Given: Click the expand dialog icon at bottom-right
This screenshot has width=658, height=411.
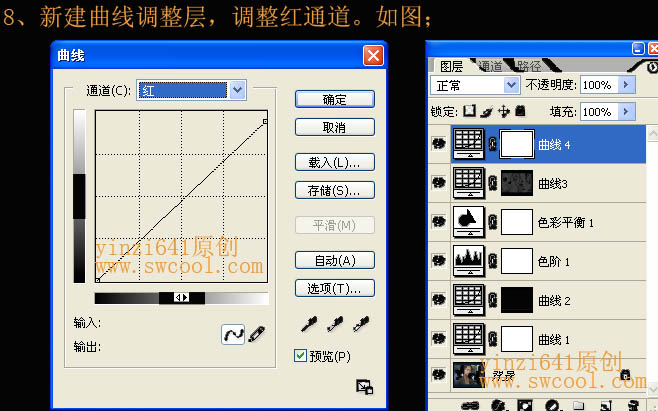Looking at the screenshot, I should [364, 387].
